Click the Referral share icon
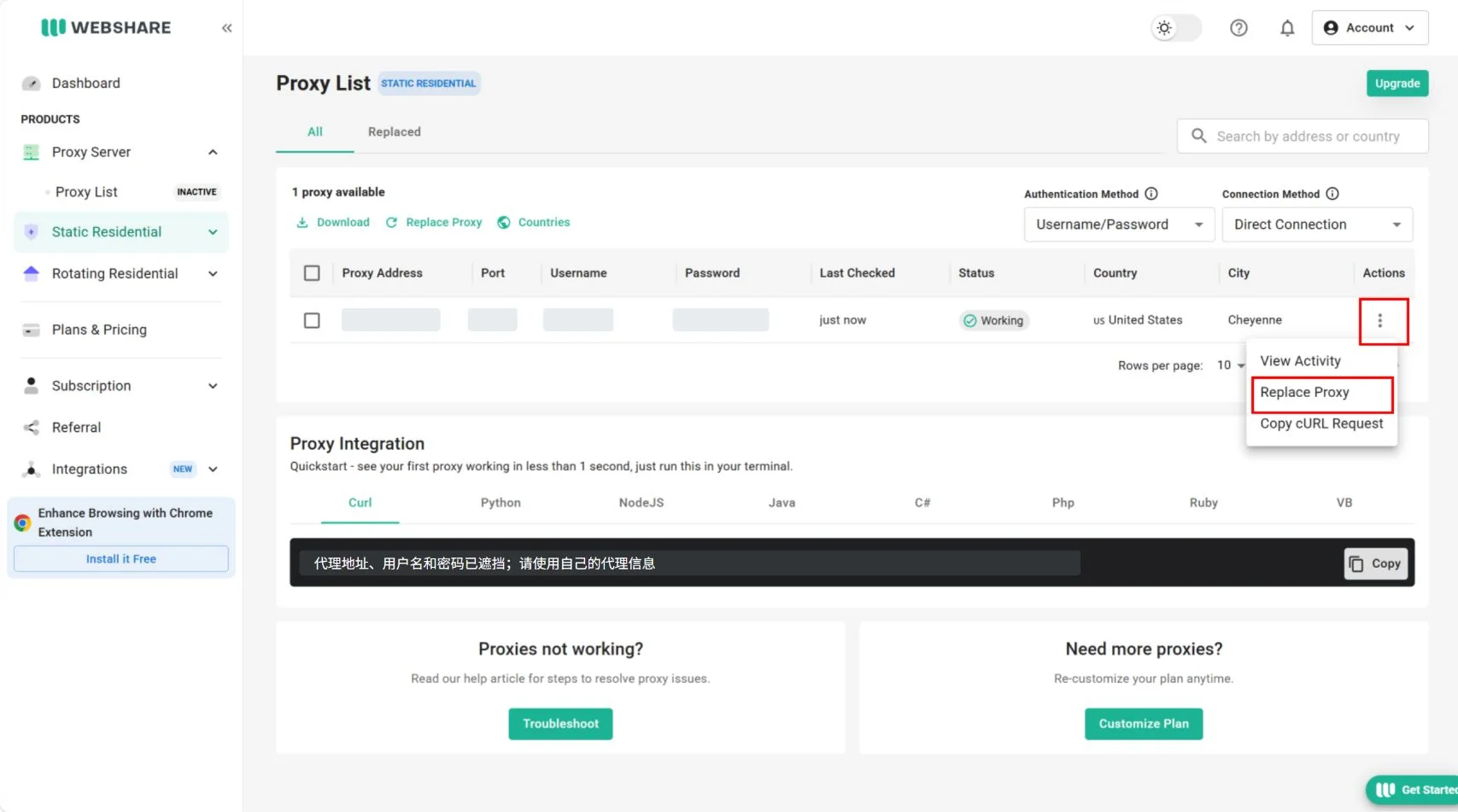Screen dimensions: 1458x812 (x=31, y=427)
